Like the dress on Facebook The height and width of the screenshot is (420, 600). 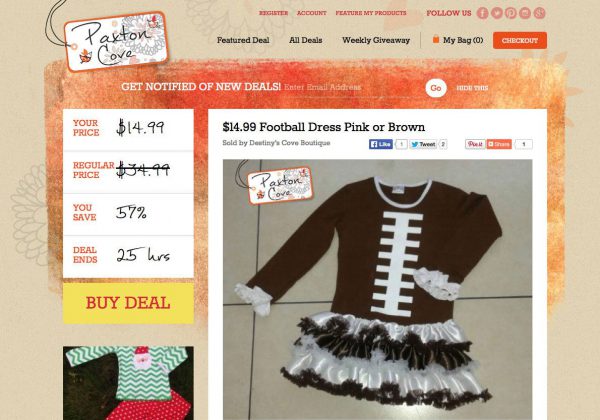click(381, 144)
